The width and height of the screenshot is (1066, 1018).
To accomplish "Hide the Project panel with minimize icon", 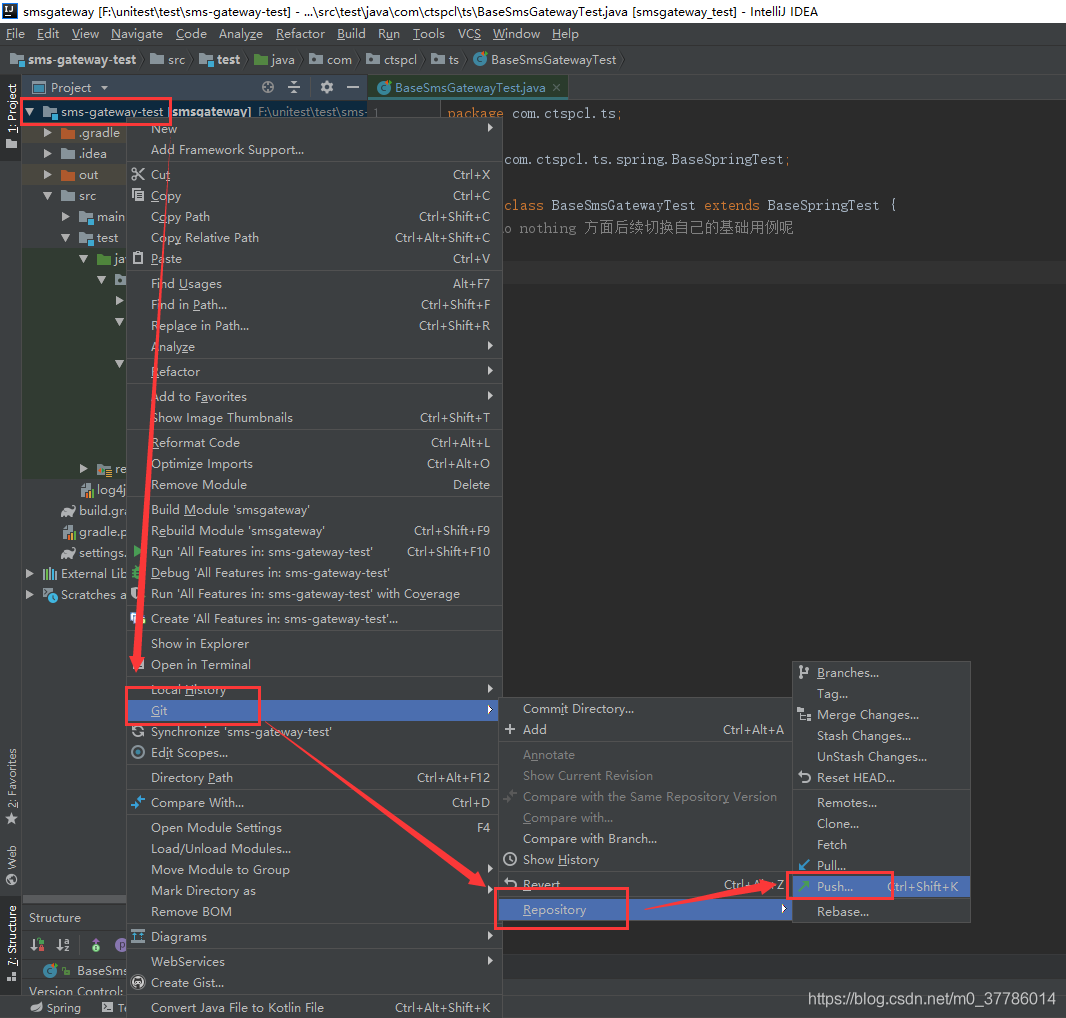I will pos(352,87).
